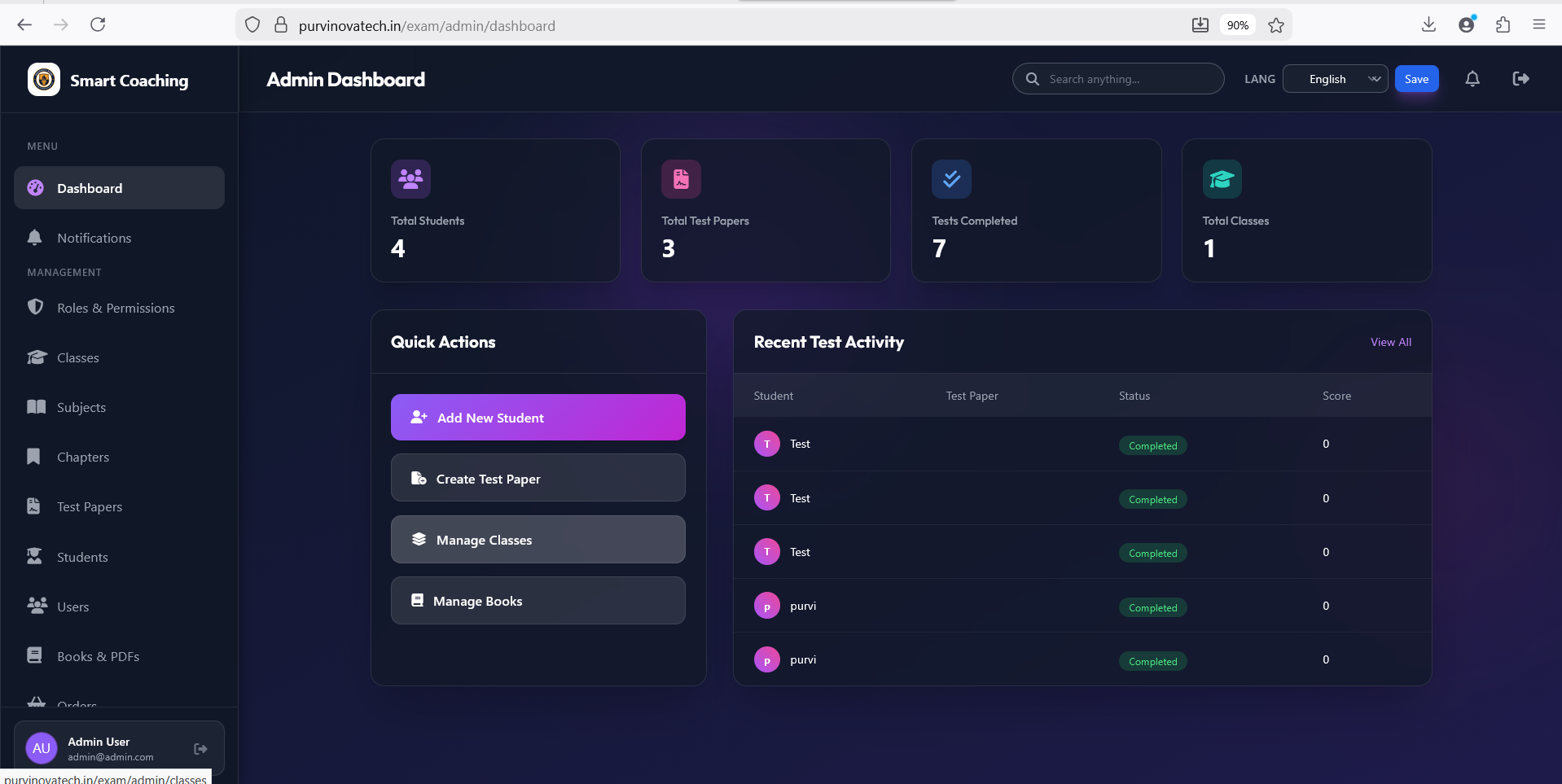Select Dashboard in the sidebar menu
This screenshot has height=784, width=1562.
[x=90, y=187]
